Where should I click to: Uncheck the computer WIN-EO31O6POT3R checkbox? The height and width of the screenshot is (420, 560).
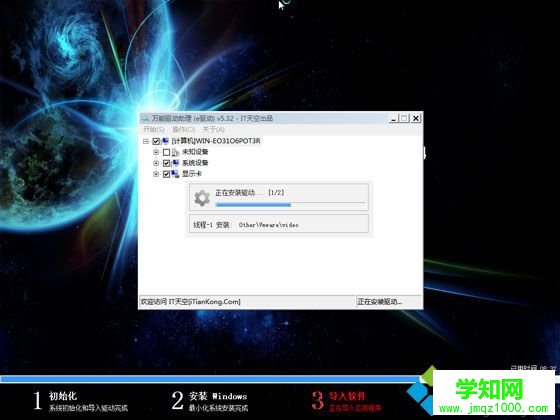pos(156,141)
